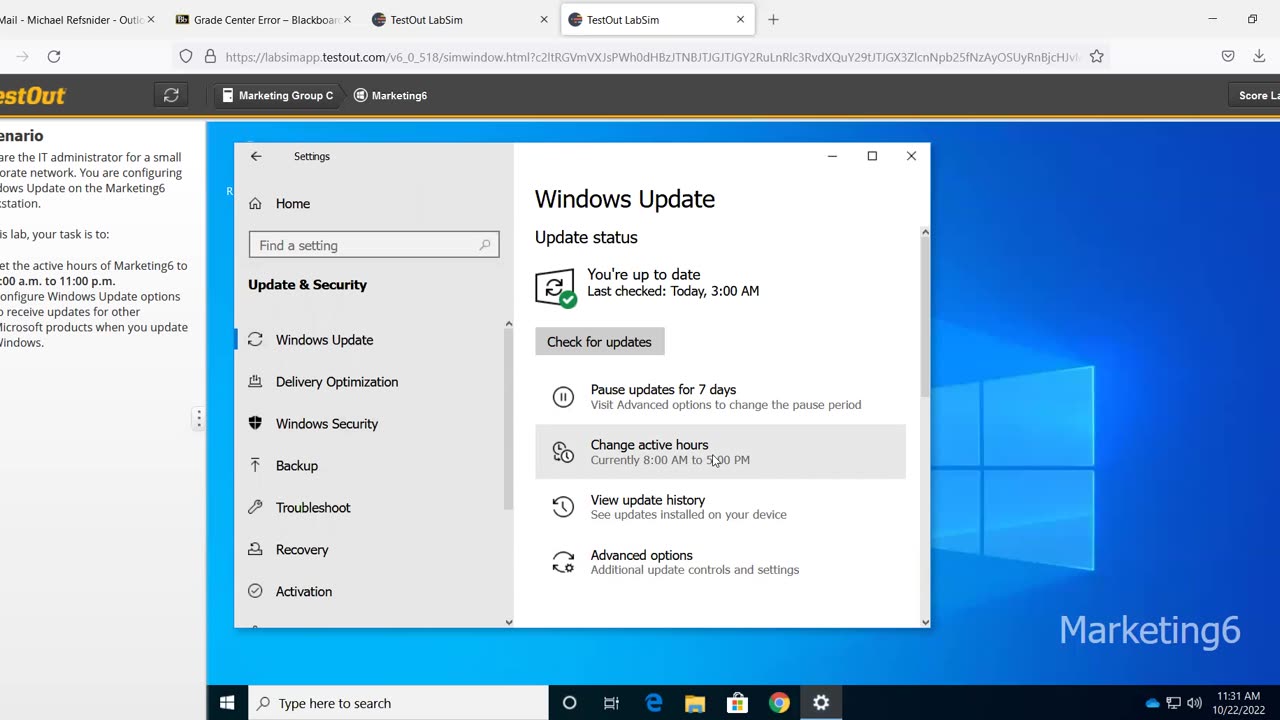Click the update status sync icon

pyautogui.click(x=555, y=287)
